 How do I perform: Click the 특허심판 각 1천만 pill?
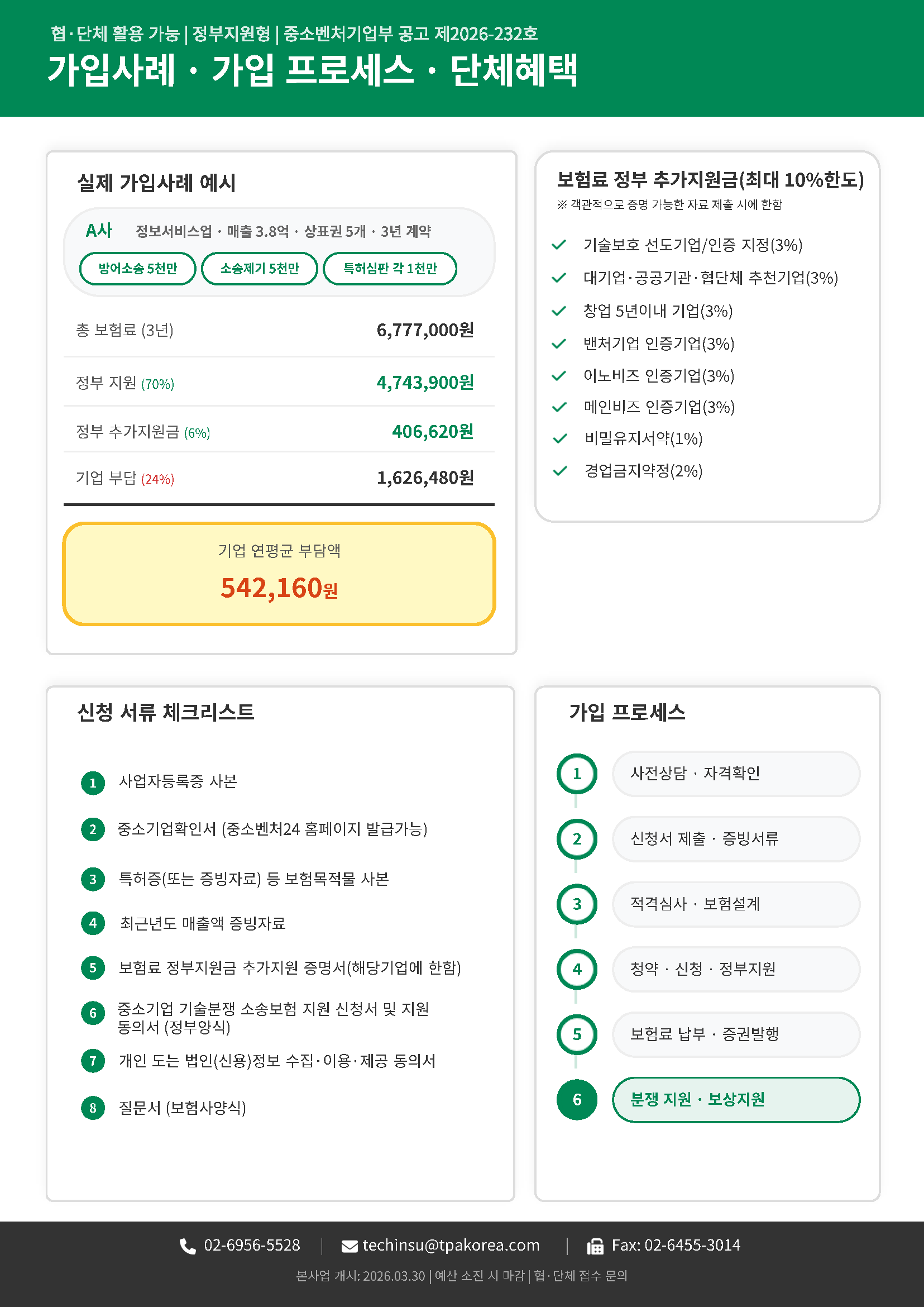tap(390, 268)
